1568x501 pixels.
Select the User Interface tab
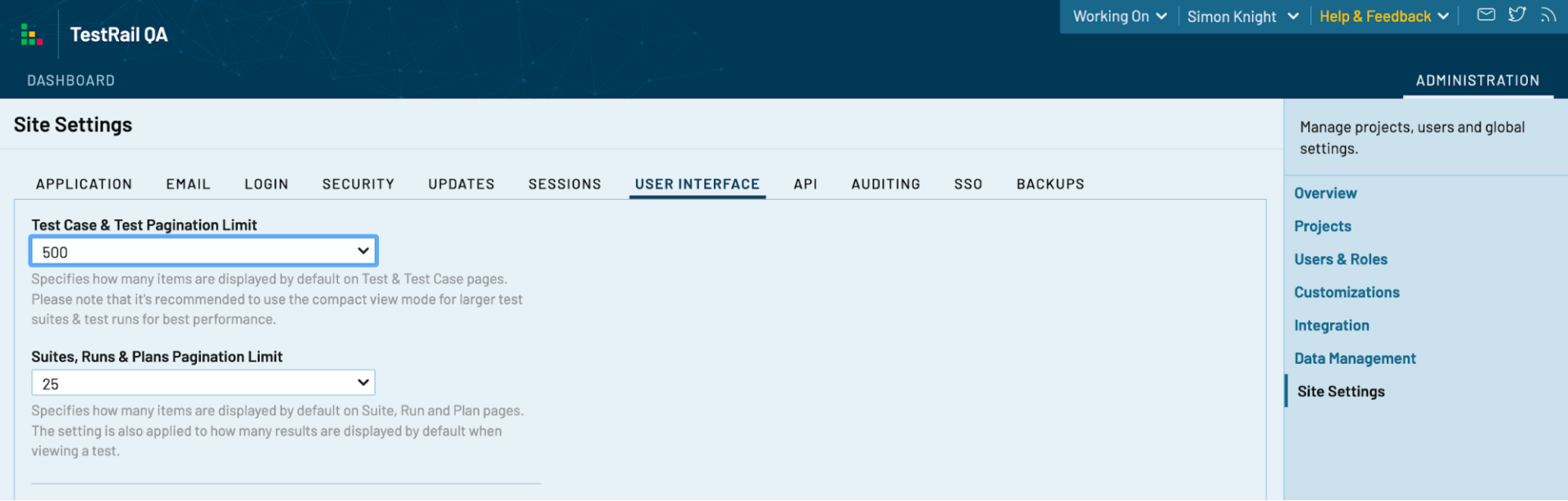tap(697, 184)
